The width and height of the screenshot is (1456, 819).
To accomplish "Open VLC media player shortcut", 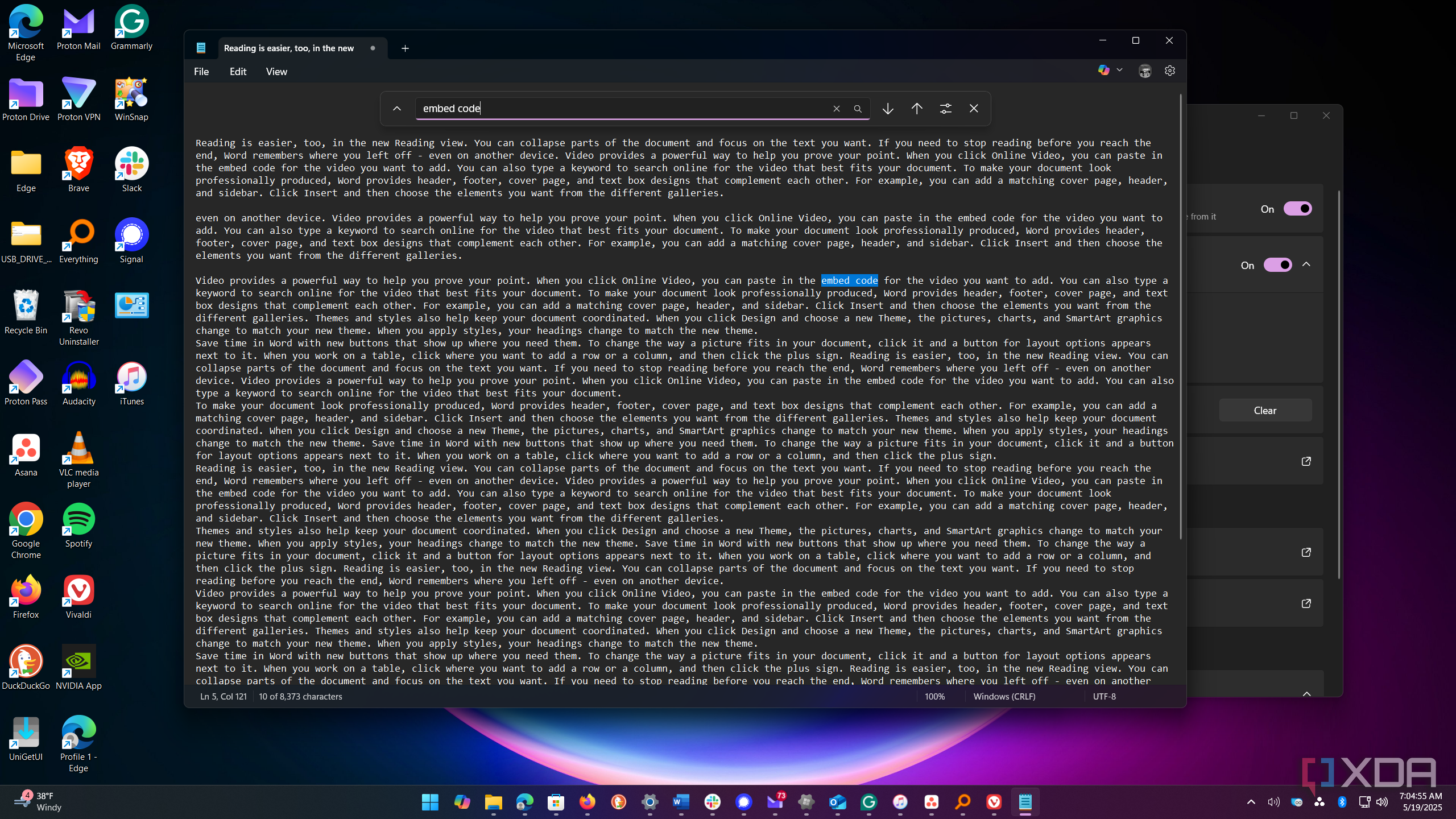I will pyautogui.click(x=79, y=460).
